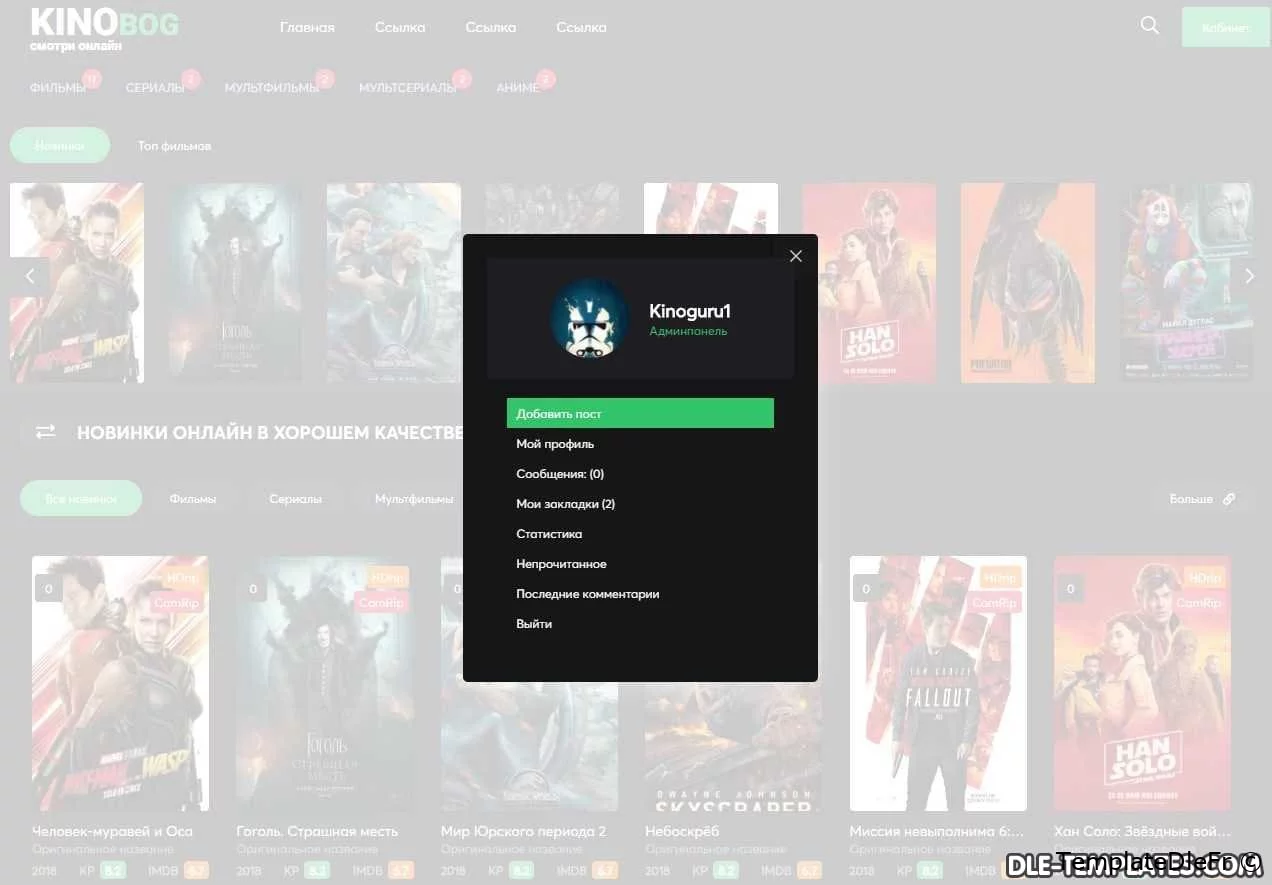Switch to Топ фильмов tab
This screenshot has width=1272, height=885.
coord(174,146)
